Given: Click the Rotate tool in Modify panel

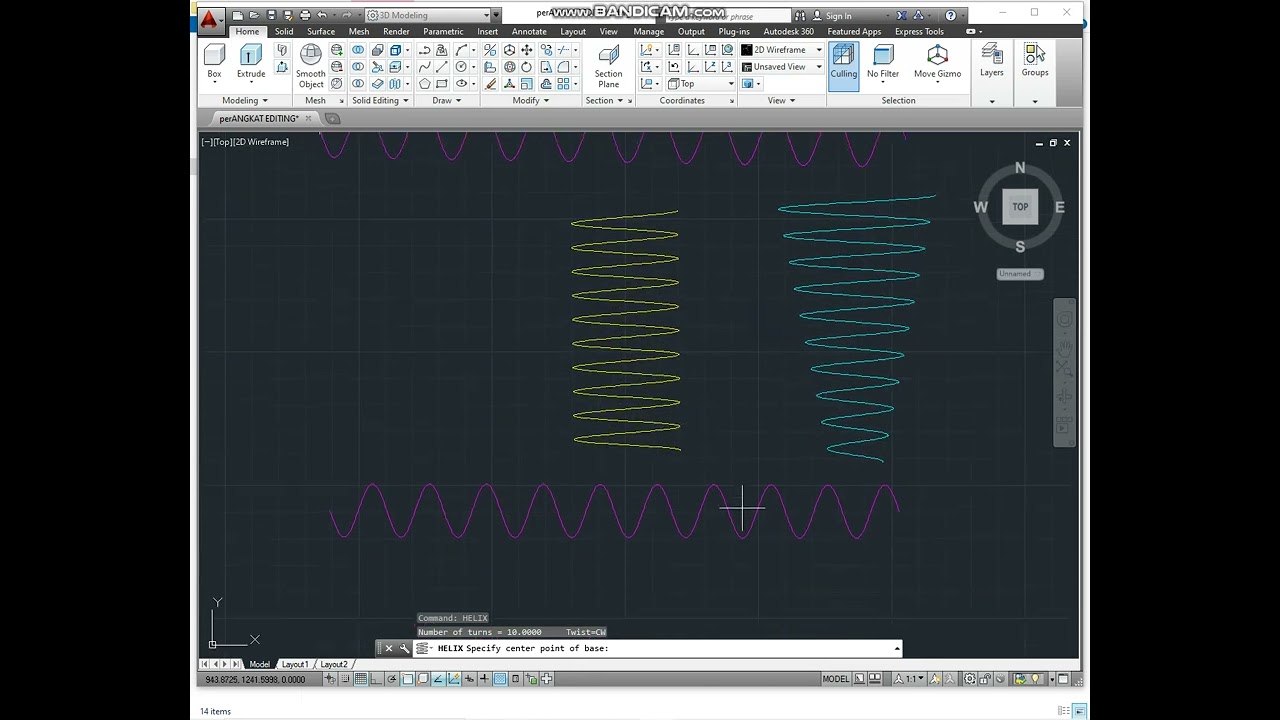Looking at the screenshot, I should (x=527, y=67).
